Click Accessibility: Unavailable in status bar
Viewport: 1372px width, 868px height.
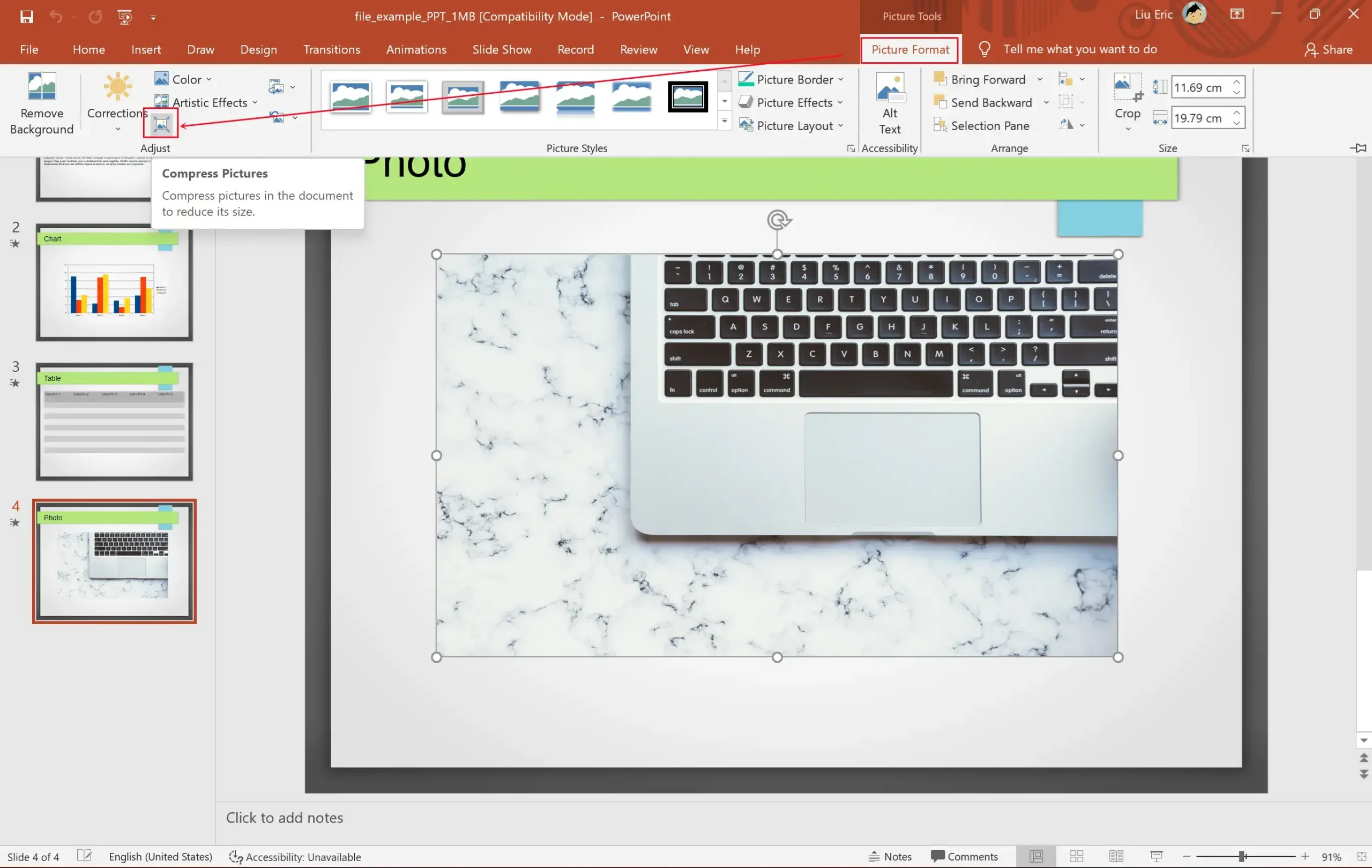295,856
